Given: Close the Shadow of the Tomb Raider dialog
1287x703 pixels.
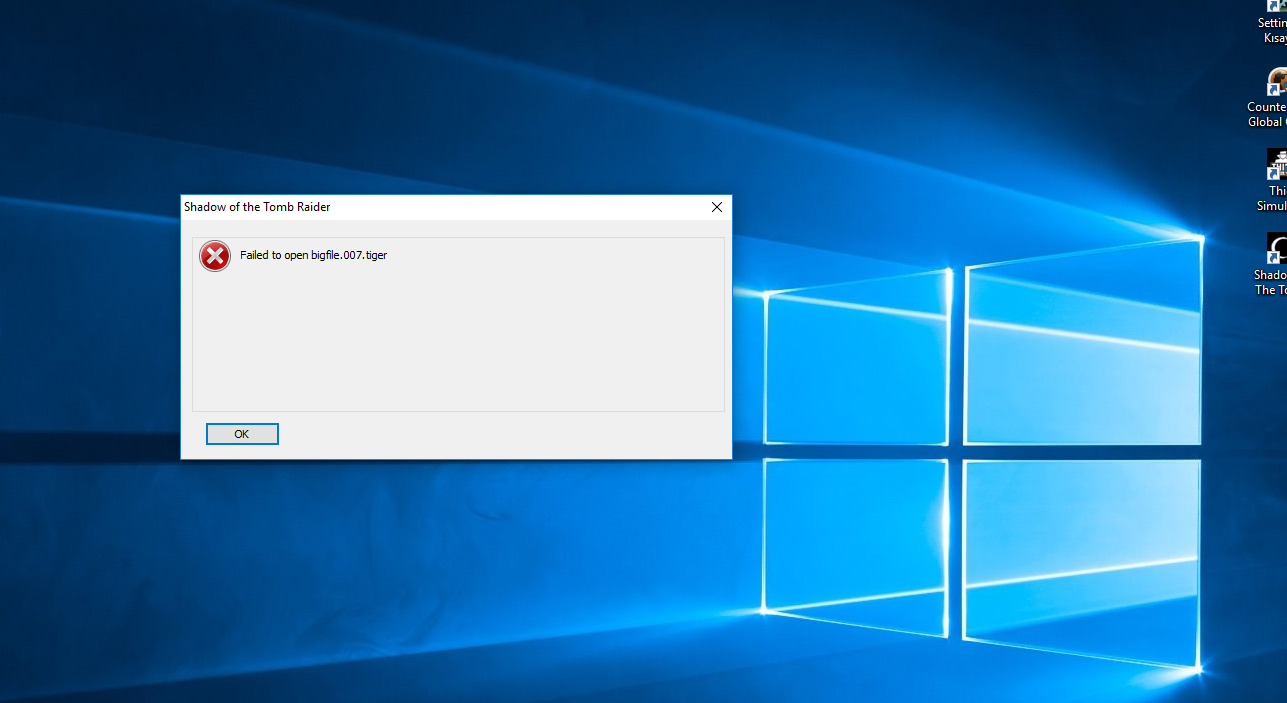Looking at the screenshot, I should pyautogui.click(x=716, y=207).
